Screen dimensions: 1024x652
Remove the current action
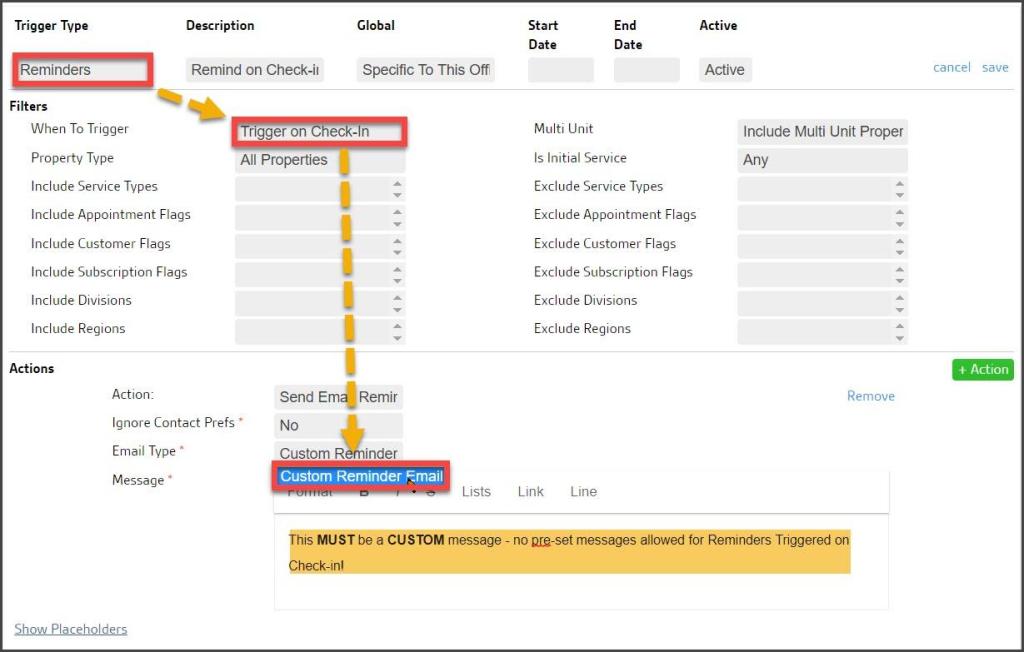pyautogui.click(x=870, y=396)
